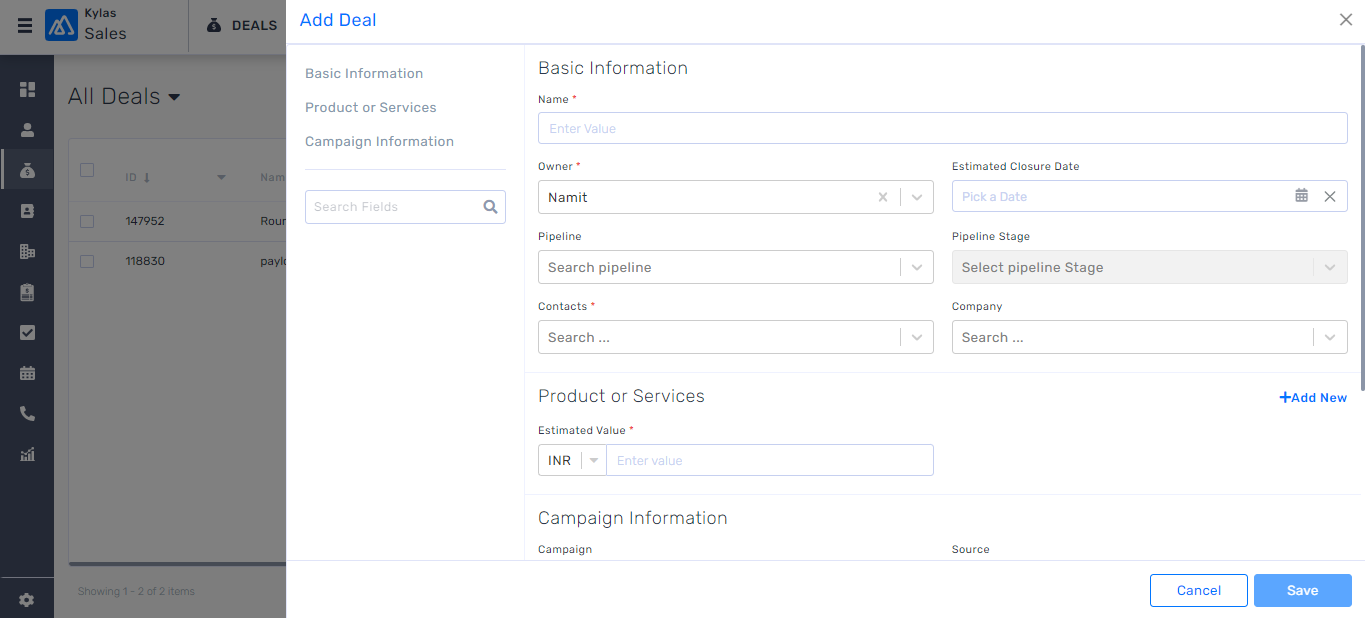Clear the Estimated Closure Date value
The width and height of the screenshot is (1365, 618).
click(1330, 197)
